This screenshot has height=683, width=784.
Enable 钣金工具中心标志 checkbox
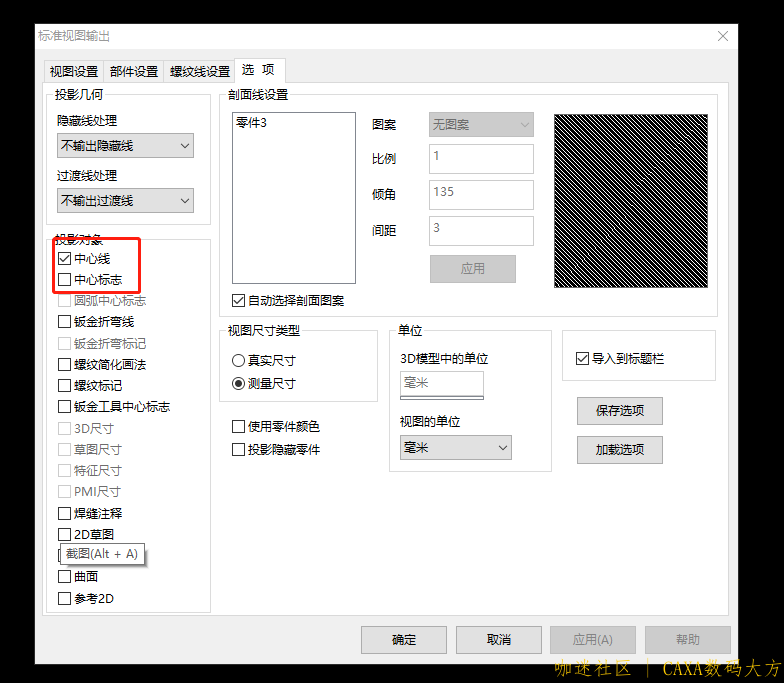64,406
